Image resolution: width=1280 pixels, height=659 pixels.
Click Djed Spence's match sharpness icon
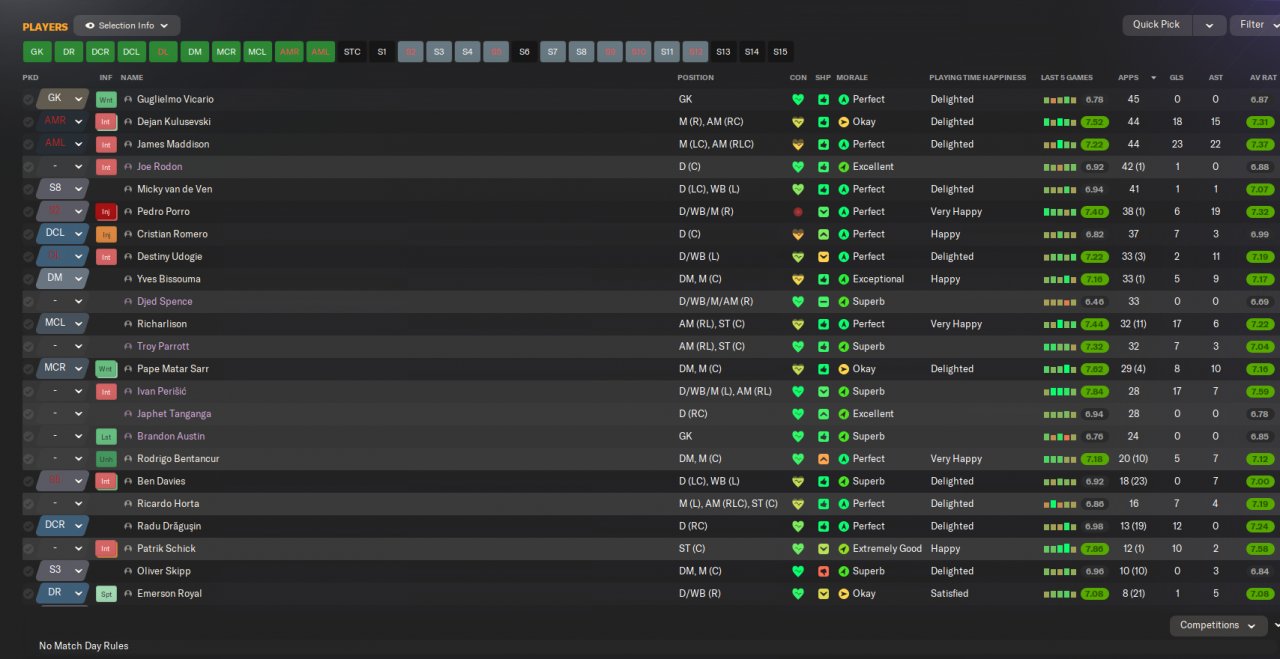tap(823, 302)
